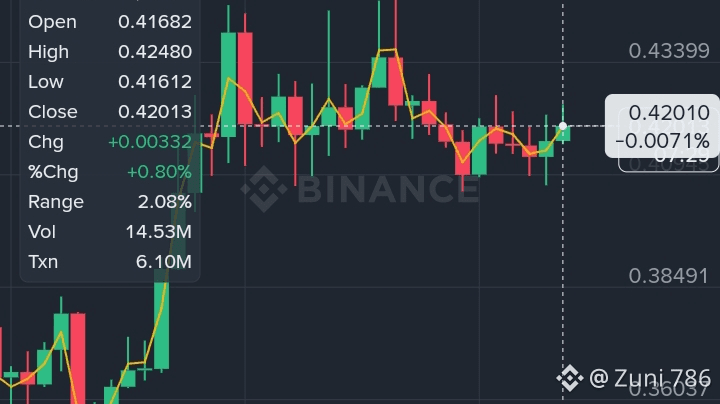Click the -0.0071% change label
720x404 pixels.
tap(662, 141)
